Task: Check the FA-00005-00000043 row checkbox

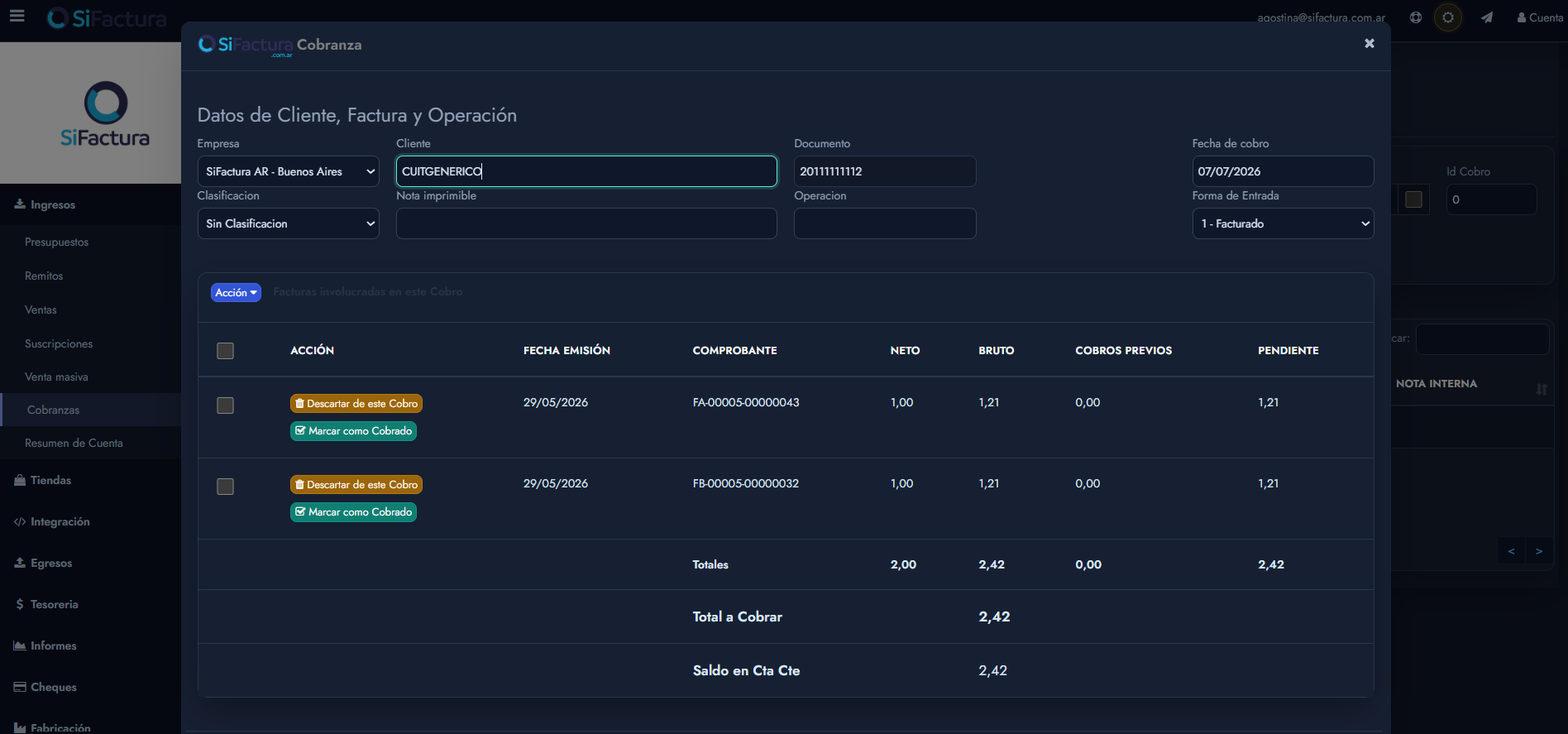Action: (x=225, y=405)
